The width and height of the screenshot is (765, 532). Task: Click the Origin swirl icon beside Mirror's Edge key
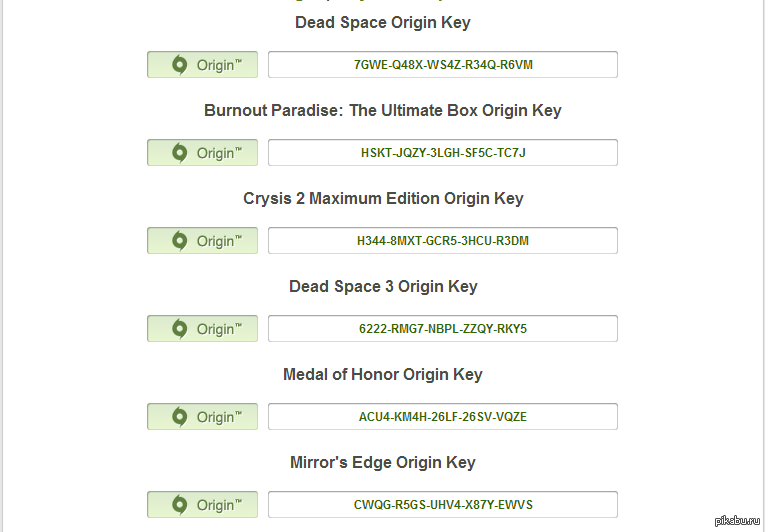point(180,504)
